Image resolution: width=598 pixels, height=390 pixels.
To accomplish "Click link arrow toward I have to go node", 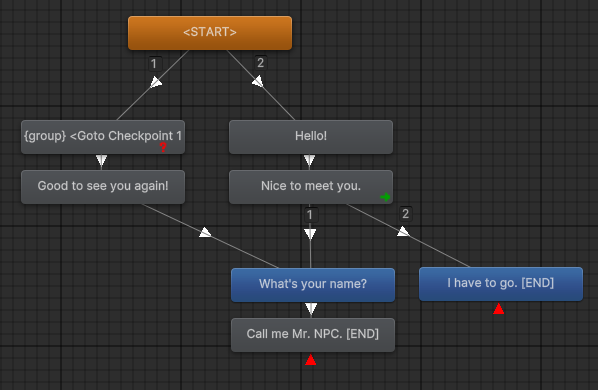I will click(x=403, y=231).
